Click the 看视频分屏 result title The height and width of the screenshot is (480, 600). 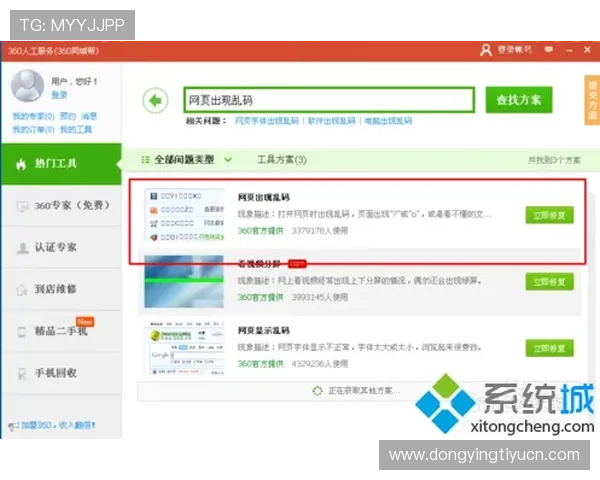[259, 264]
